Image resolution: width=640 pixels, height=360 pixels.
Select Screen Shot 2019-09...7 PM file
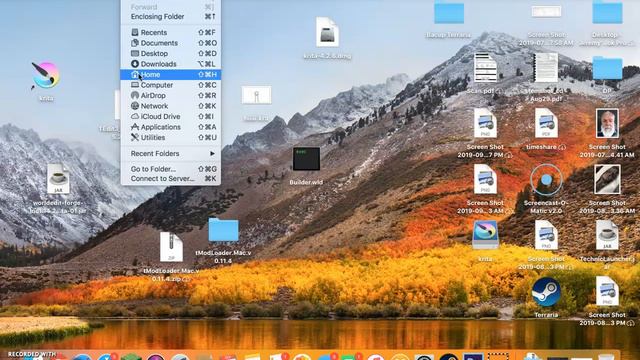click(x=485, y=123)
